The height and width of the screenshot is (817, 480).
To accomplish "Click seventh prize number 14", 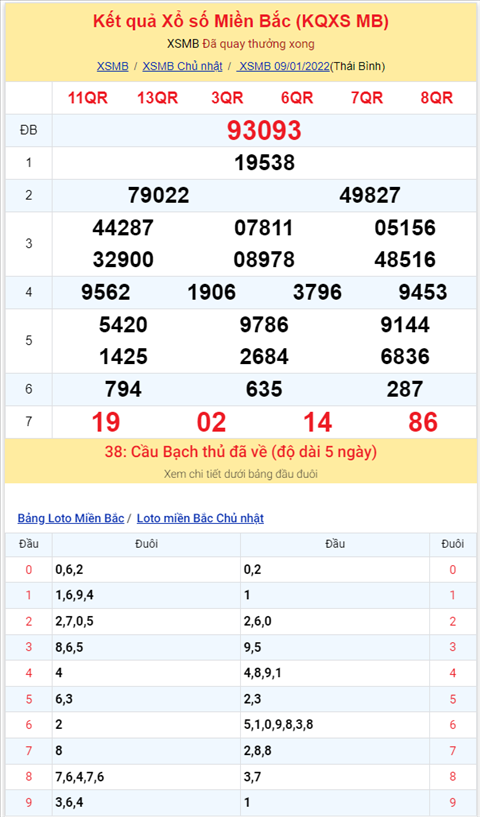I will pyautogui.click(x=317, y=422).
